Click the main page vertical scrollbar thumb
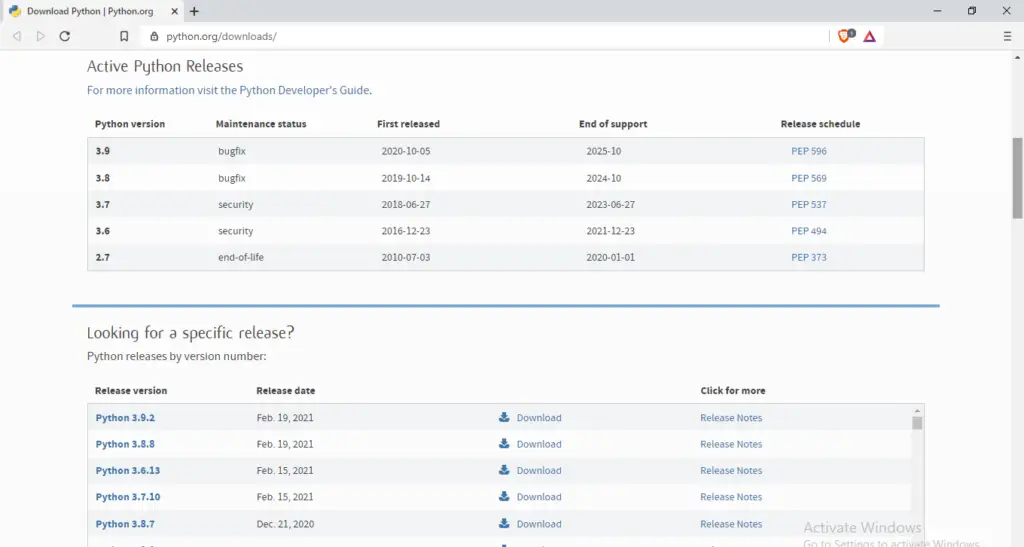This screenshot has width=1024, height=547. pyautogui.click(x=1017, y=178)
